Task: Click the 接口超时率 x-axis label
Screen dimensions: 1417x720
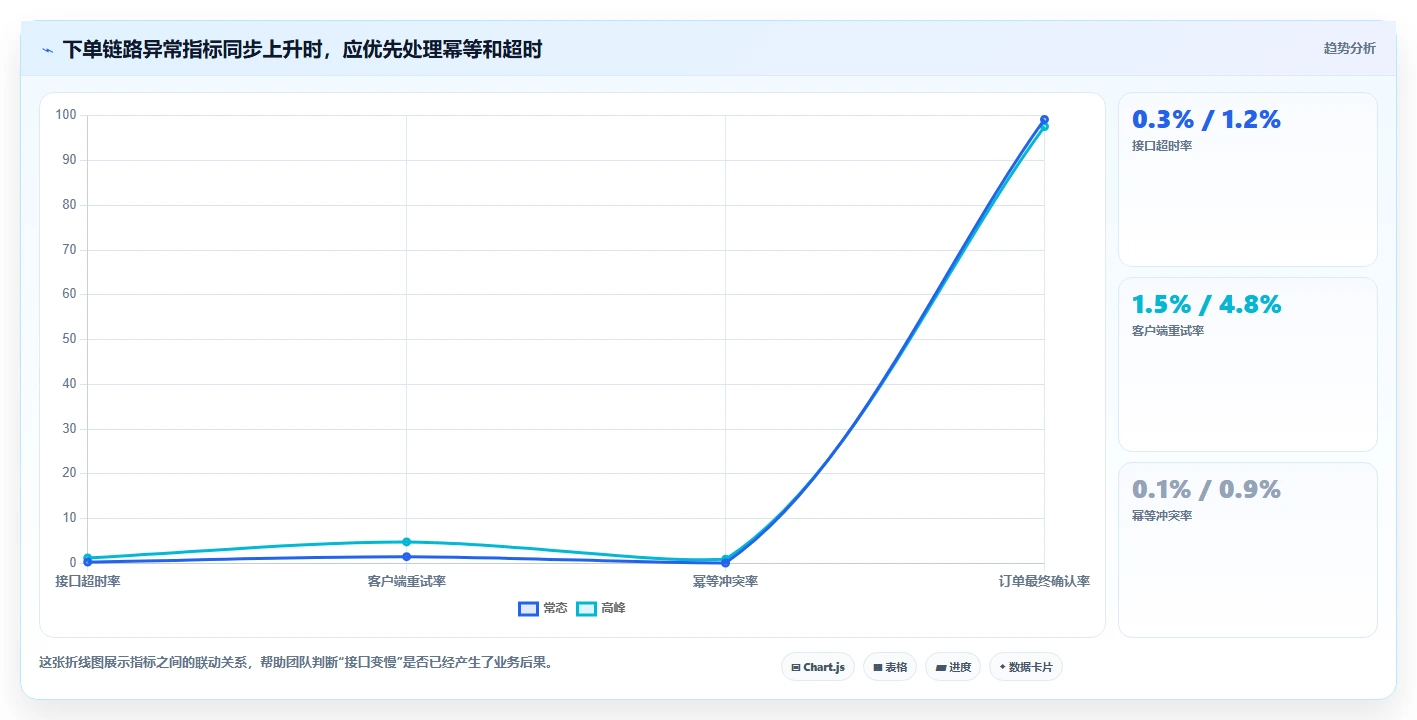Action: point(88,581)
